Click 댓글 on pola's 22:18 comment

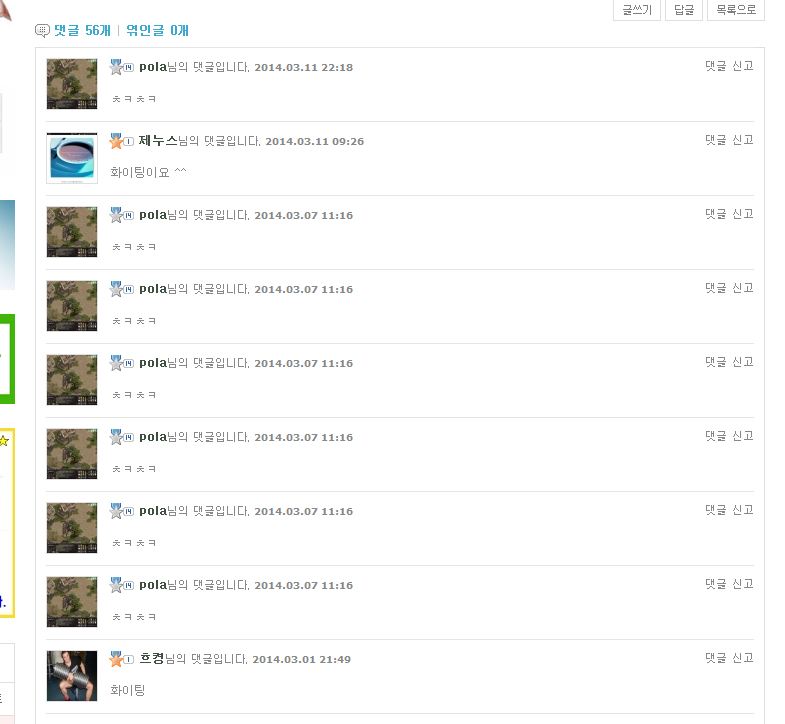point(715,66)
